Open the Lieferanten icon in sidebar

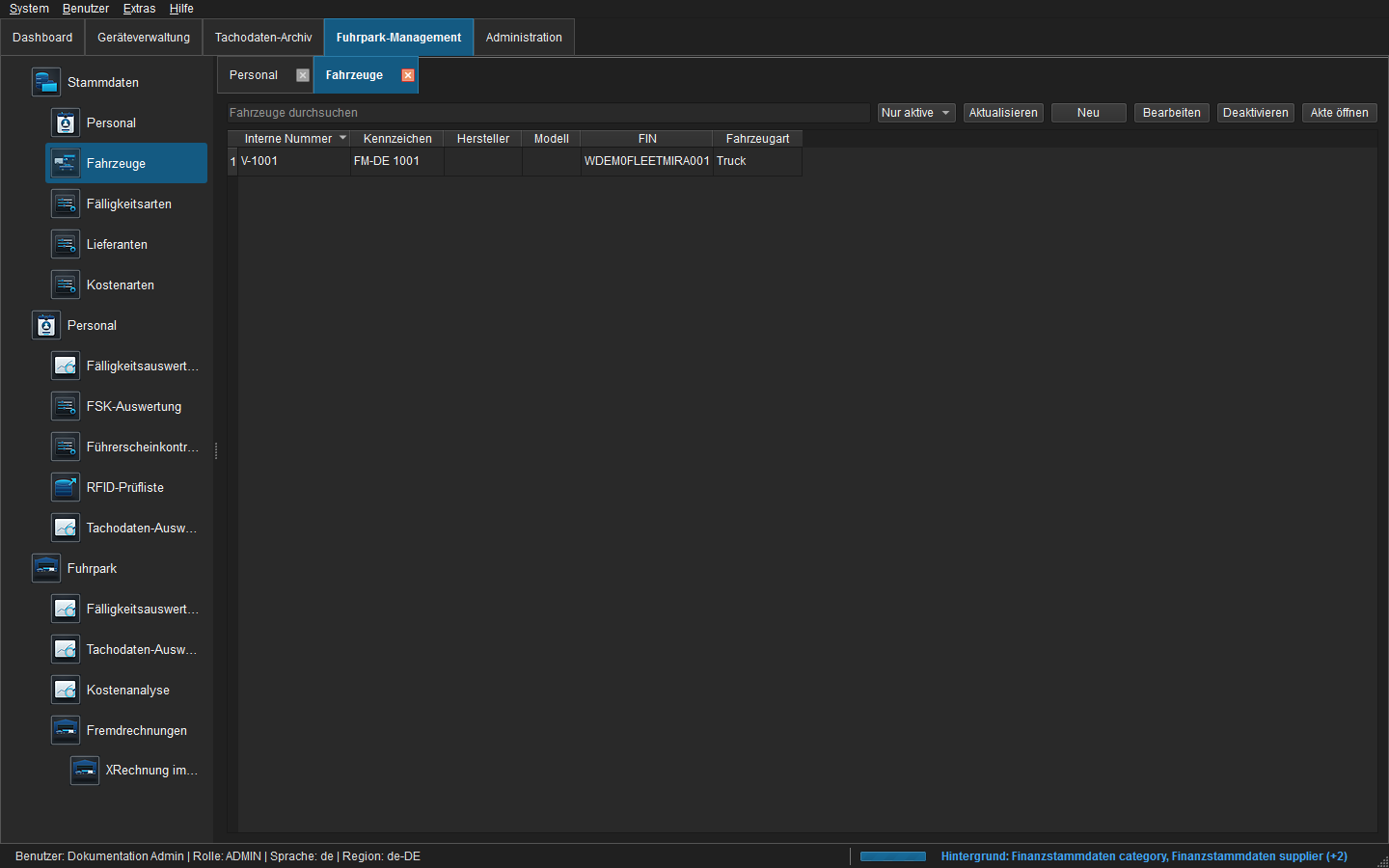pos(66,244)
